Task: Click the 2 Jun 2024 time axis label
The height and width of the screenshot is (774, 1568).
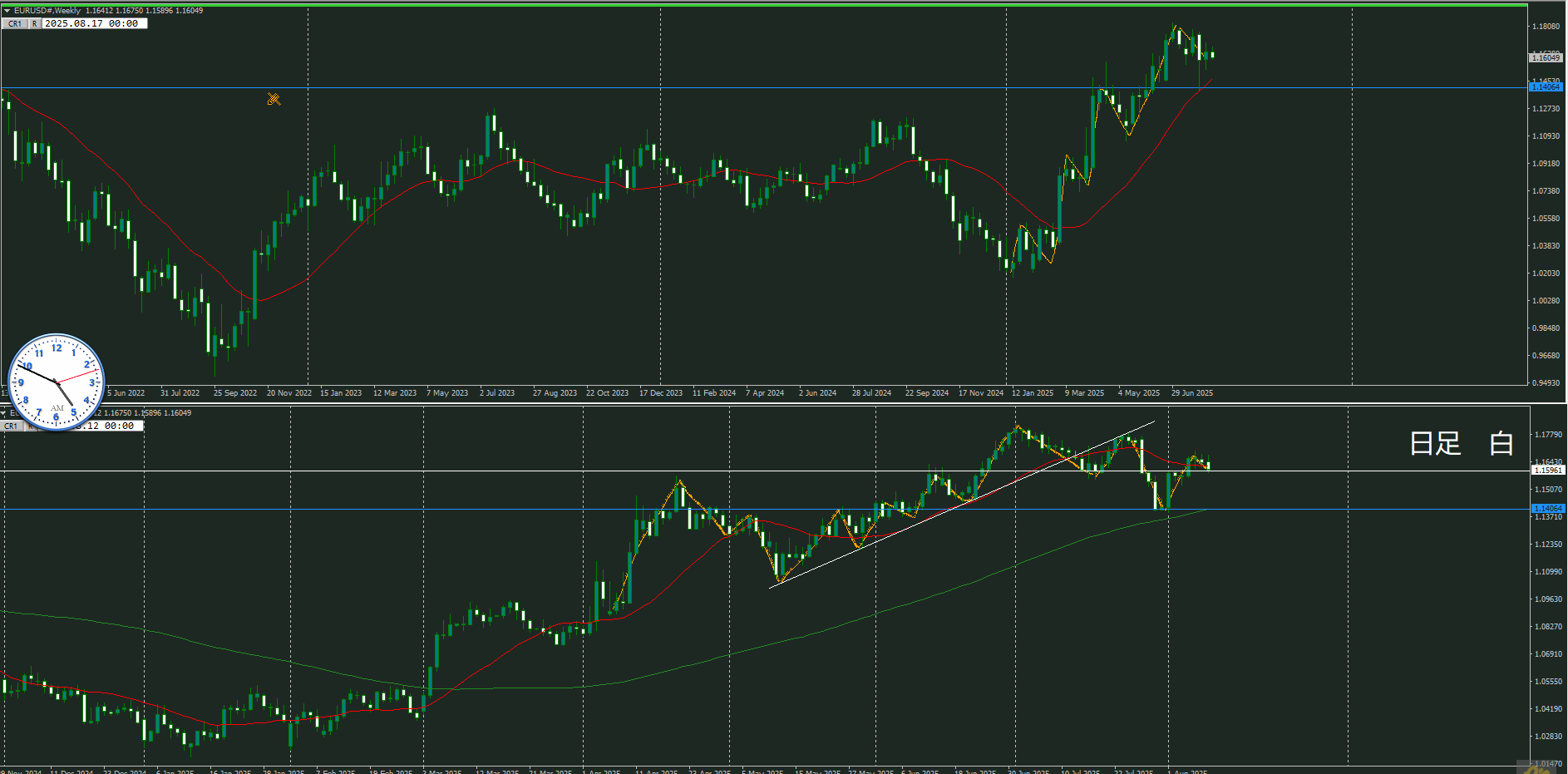Action: (x=817, y=393)
